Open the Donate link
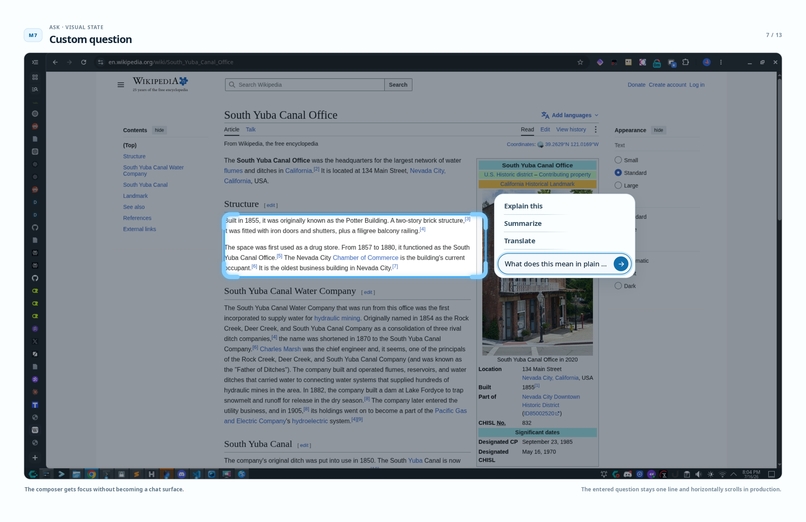 click(636, 85)
